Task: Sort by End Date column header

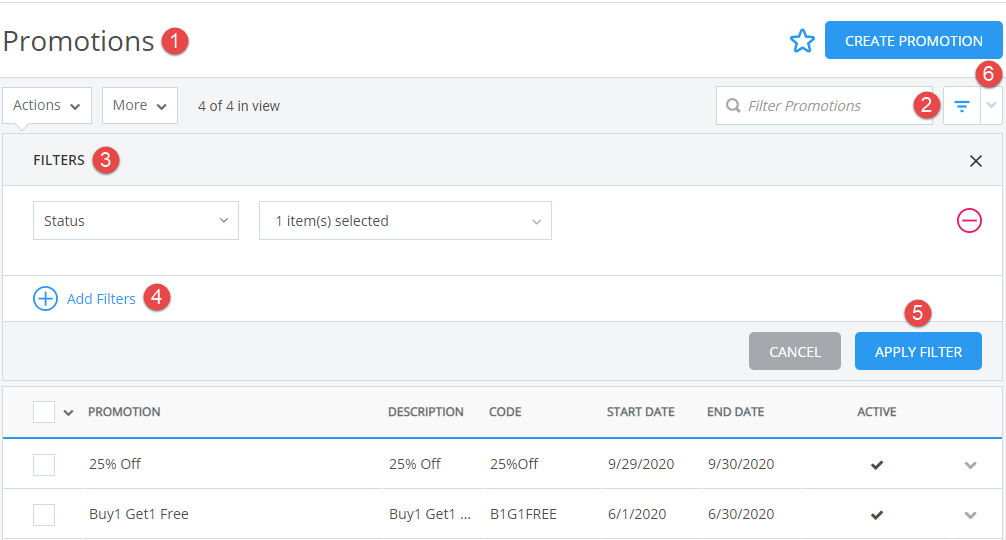Action: click(736, 412)
